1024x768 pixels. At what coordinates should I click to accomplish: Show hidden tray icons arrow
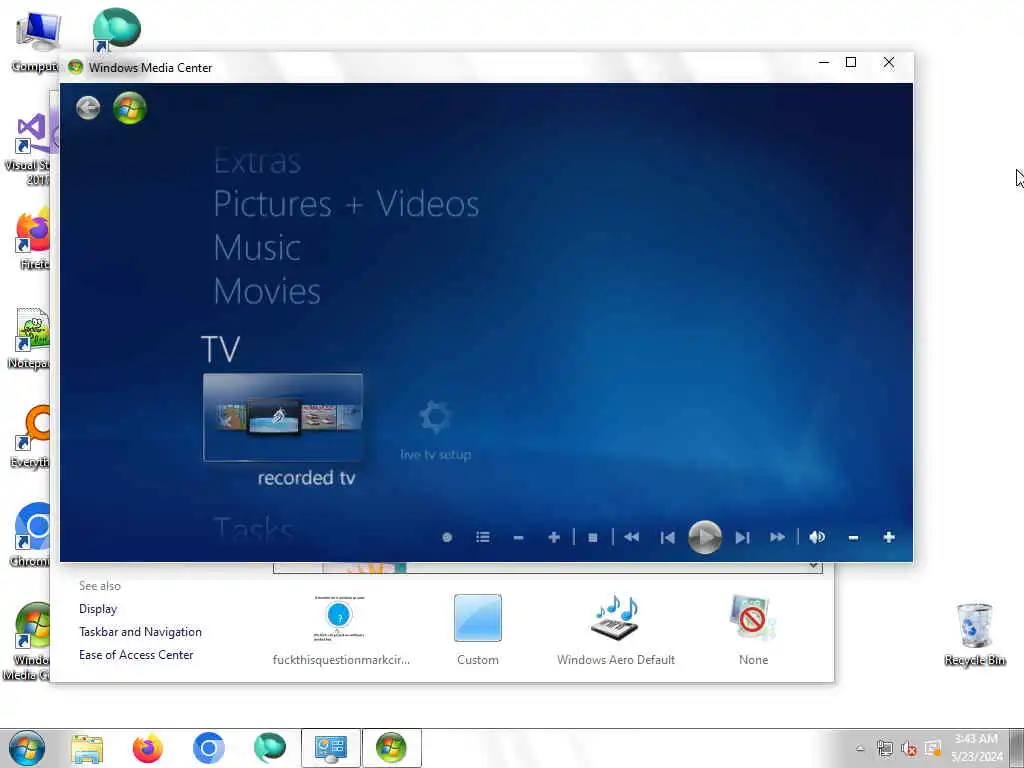(860, 748)
